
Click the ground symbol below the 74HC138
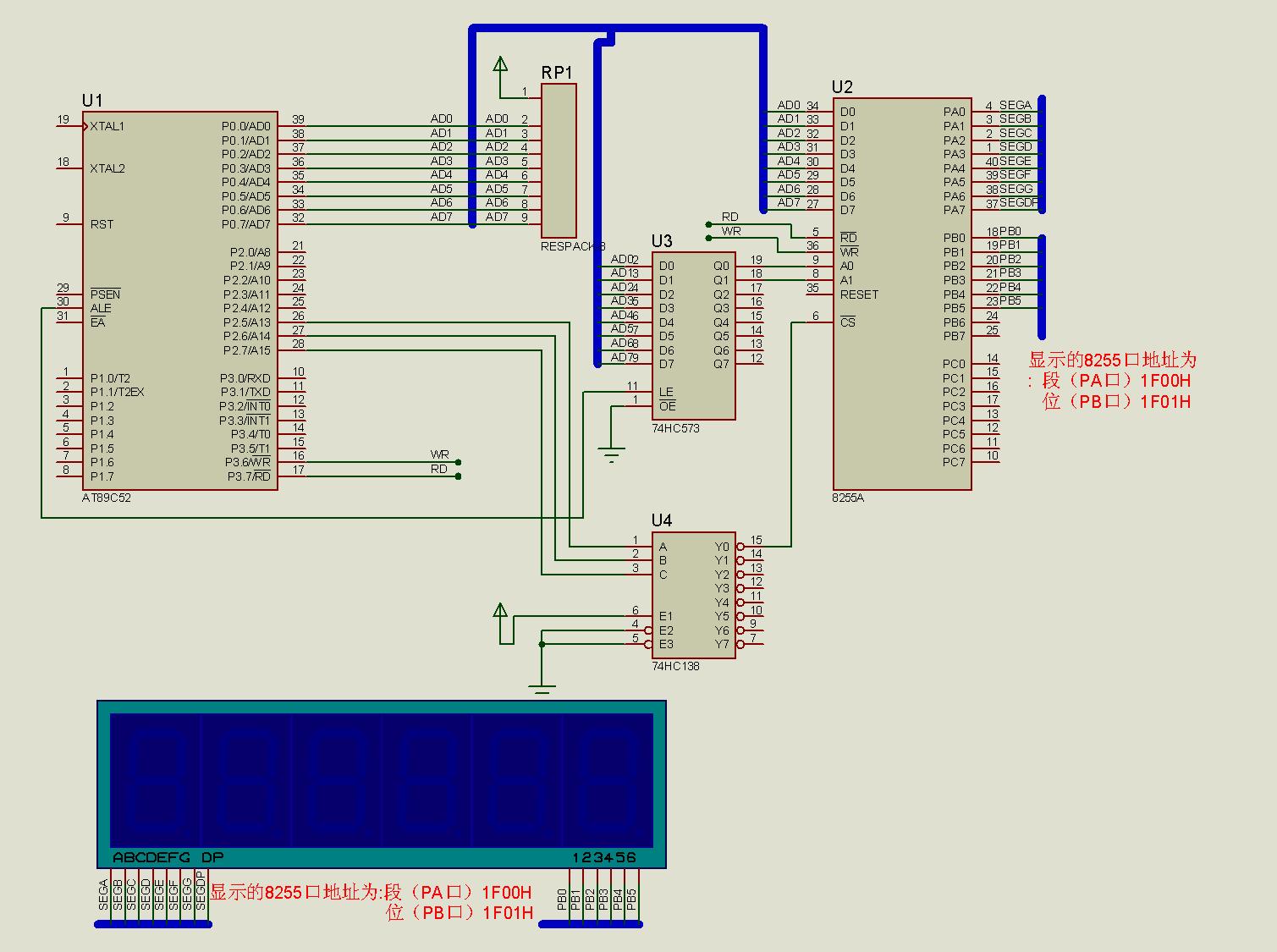[542, 687]
